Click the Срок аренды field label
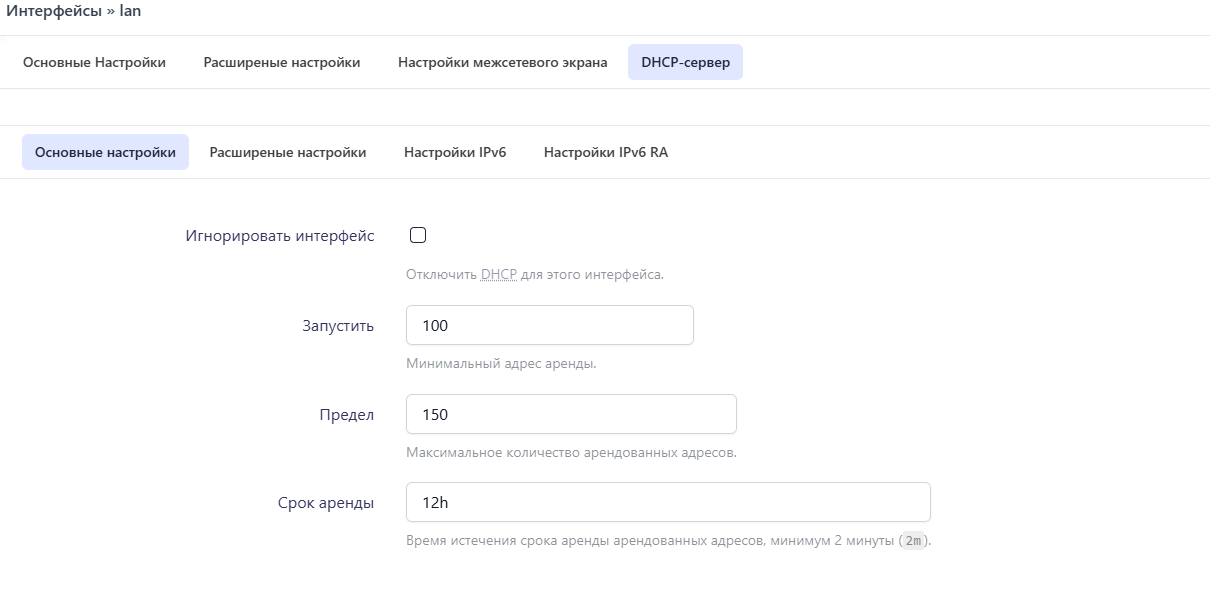 326,503
